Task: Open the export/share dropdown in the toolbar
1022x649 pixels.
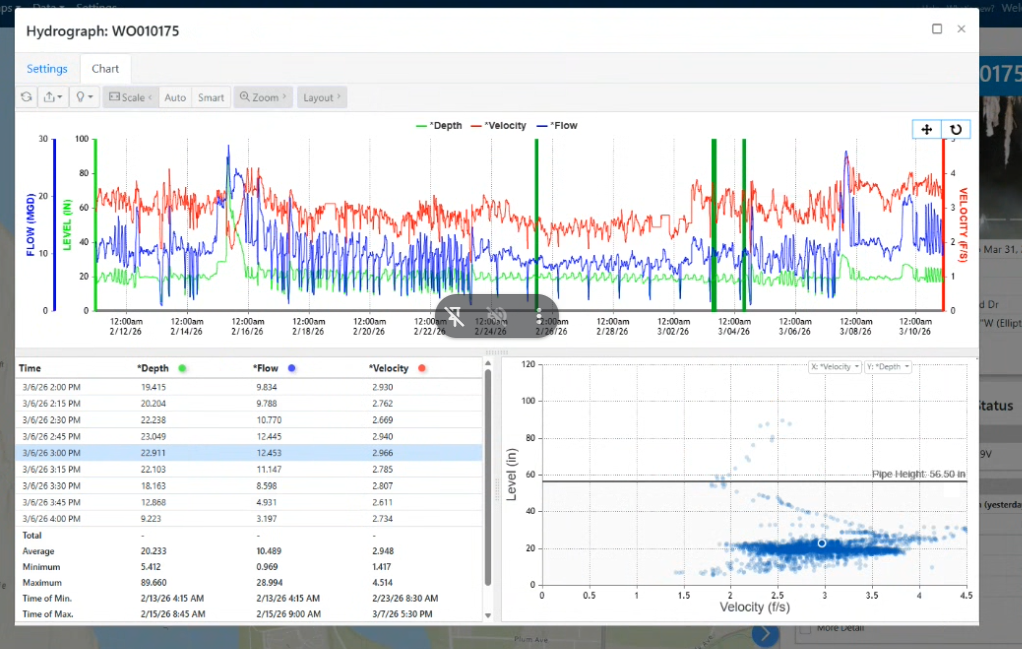Action: click(x=51, y=97)
